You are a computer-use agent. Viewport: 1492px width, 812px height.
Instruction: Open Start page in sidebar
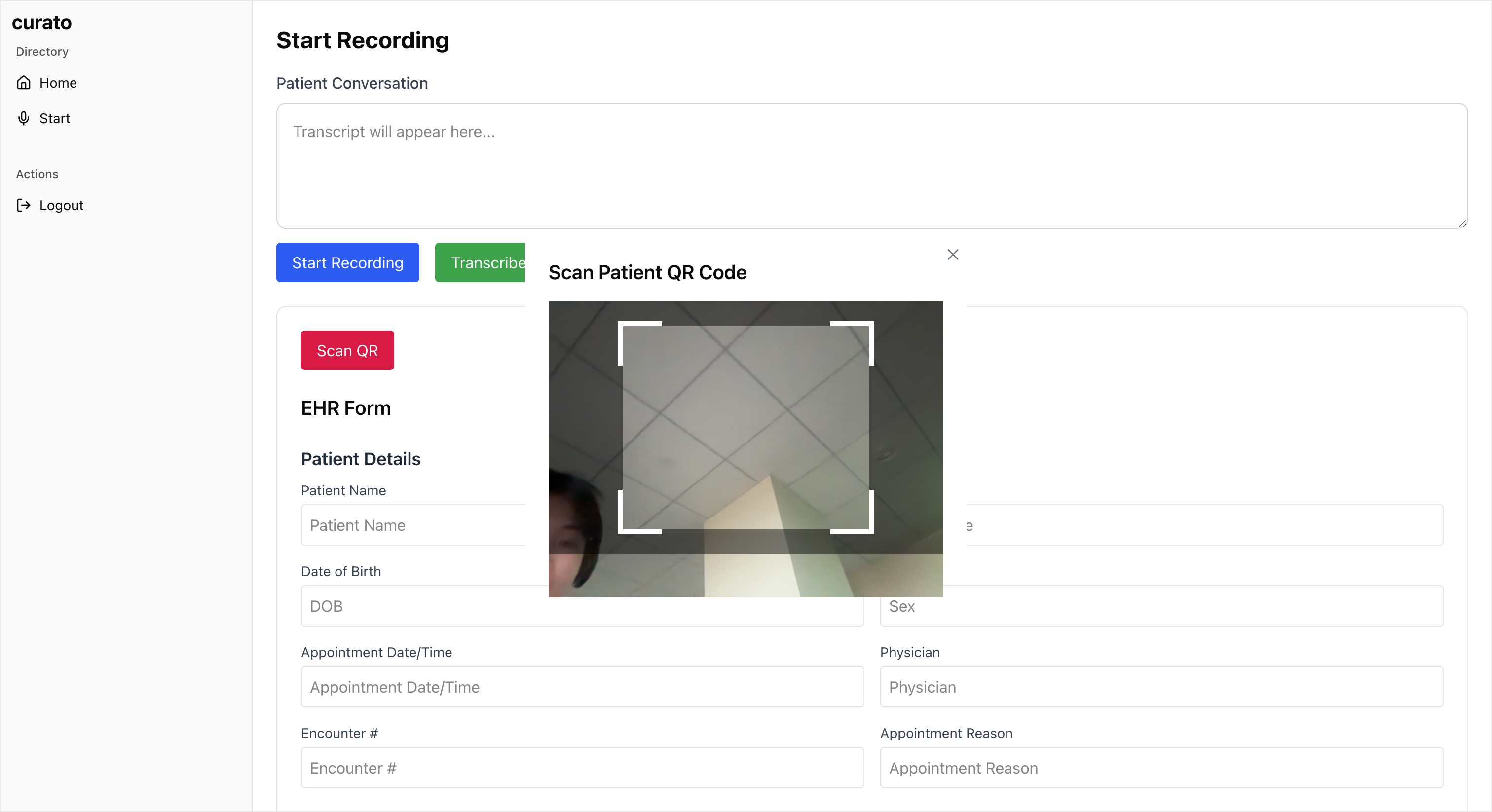54,118
